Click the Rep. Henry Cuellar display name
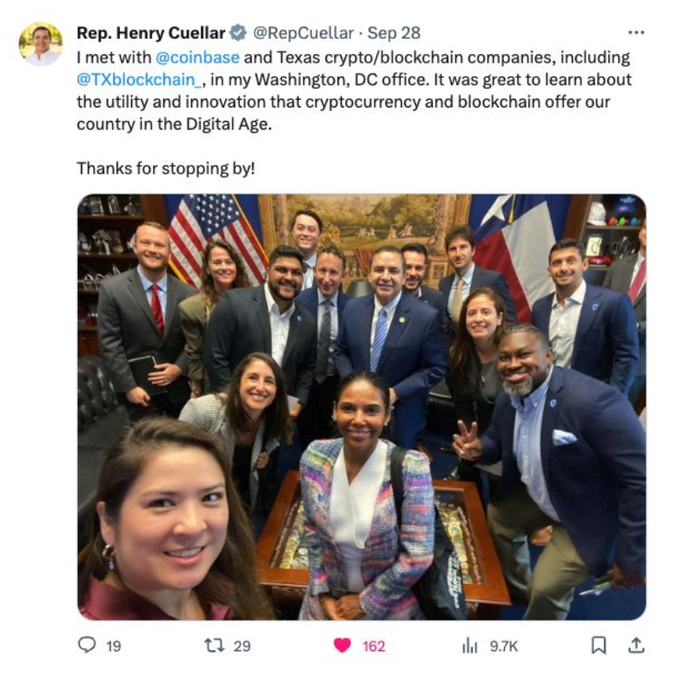675x680 pixels. pos(151,33)
